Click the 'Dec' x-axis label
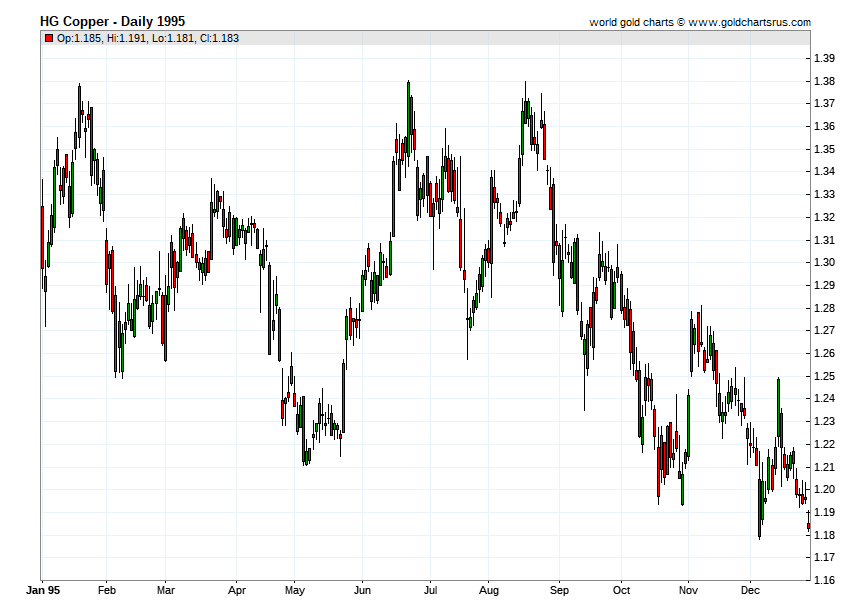Image resolution: width=850 pixels, height=616 pixels. click(x=750, y=590)
